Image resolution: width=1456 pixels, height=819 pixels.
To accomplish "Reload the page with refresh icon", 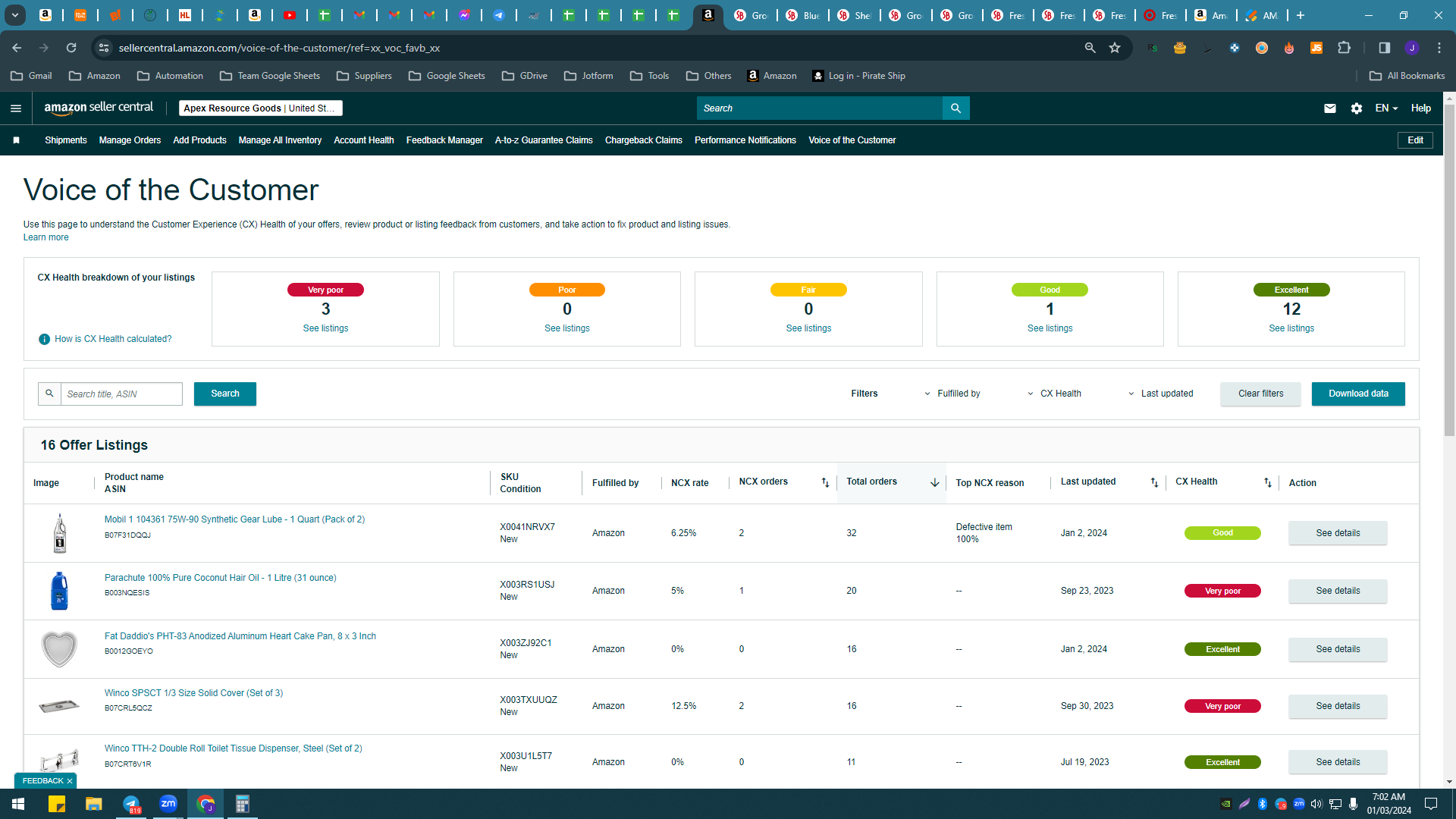I will pyautogui.click(x=71, y=48).
